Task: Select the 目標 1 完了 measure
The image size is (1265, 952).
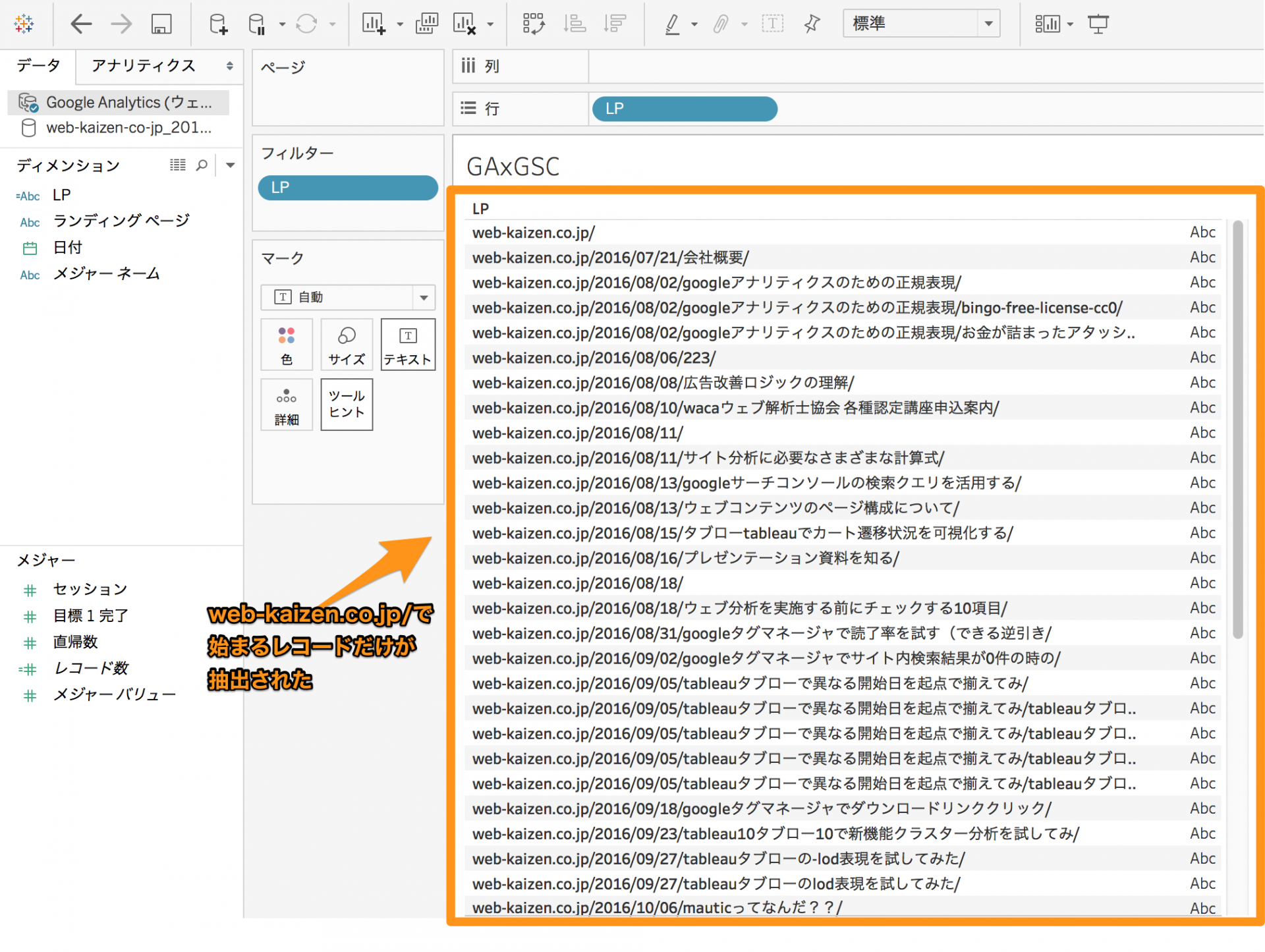Action: coord(91,616)
